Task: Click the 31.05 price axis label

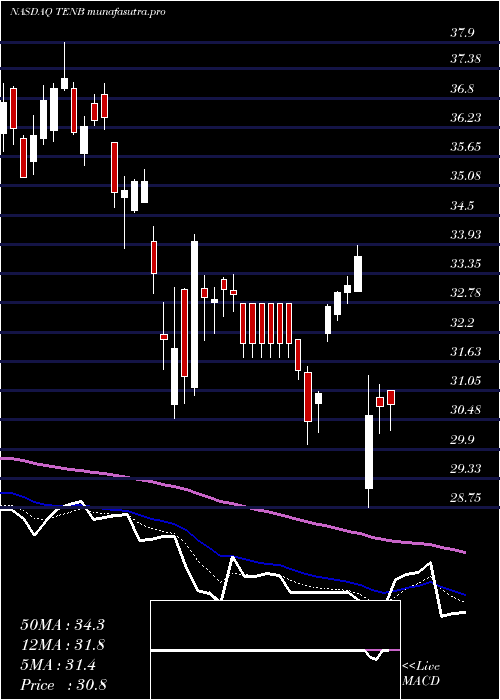Action: click(465, 381)
